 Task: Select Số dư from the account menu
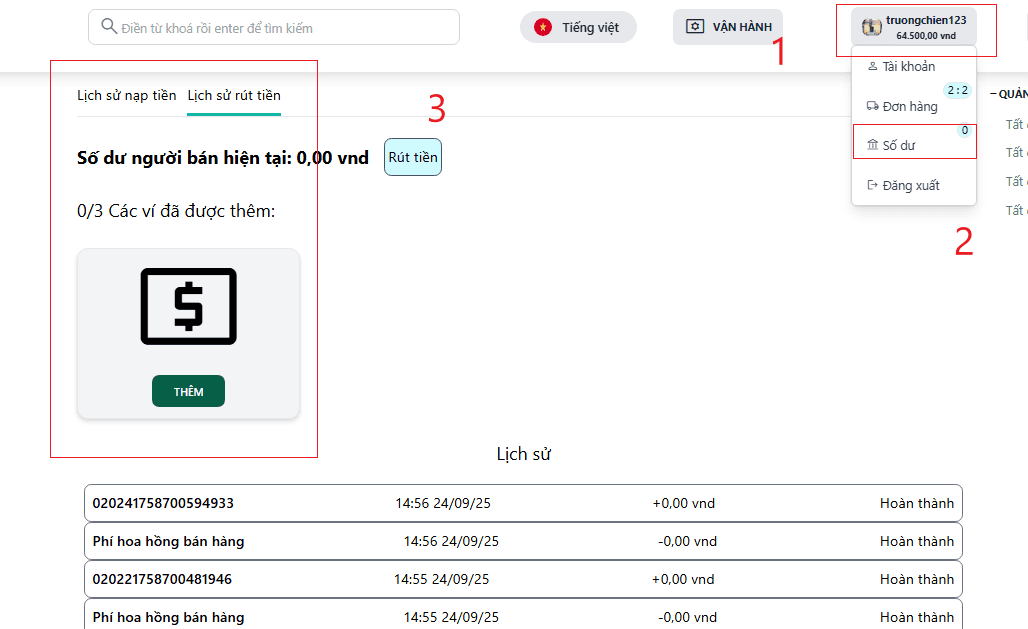[x=899, y=145]
